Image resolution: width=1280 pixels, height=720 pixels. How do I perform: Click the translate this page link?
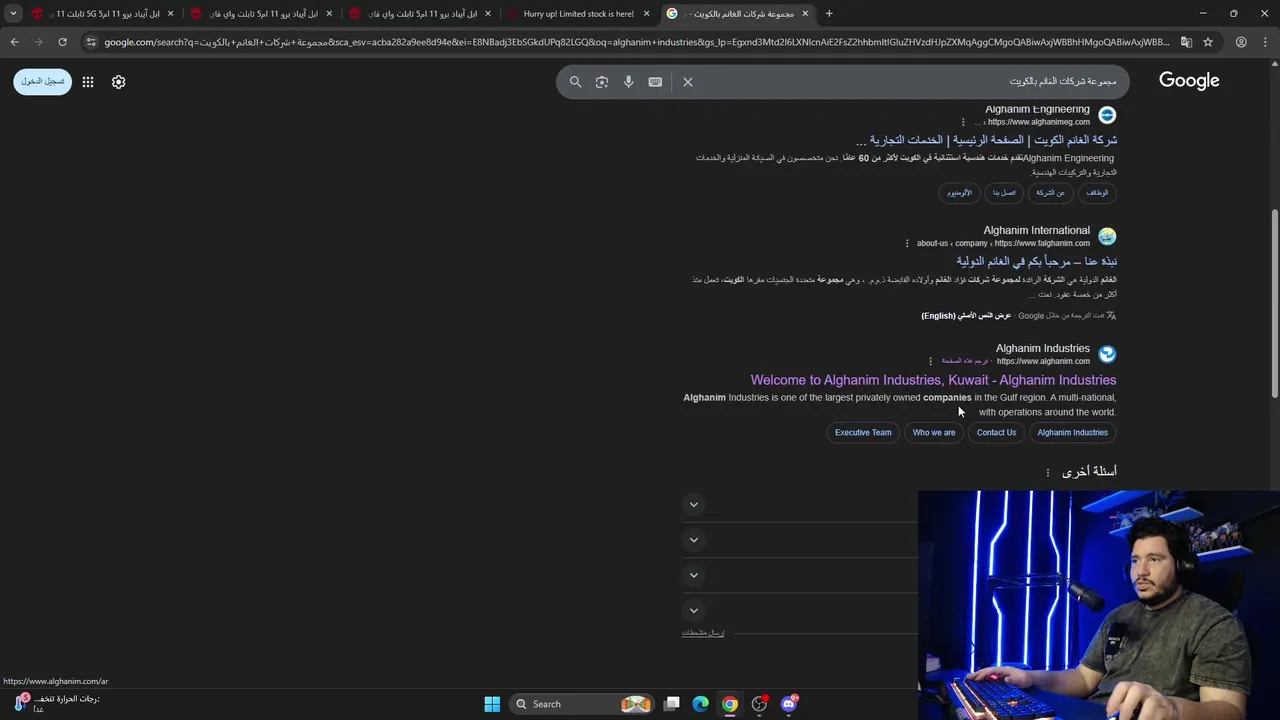[x=964, y=361]
